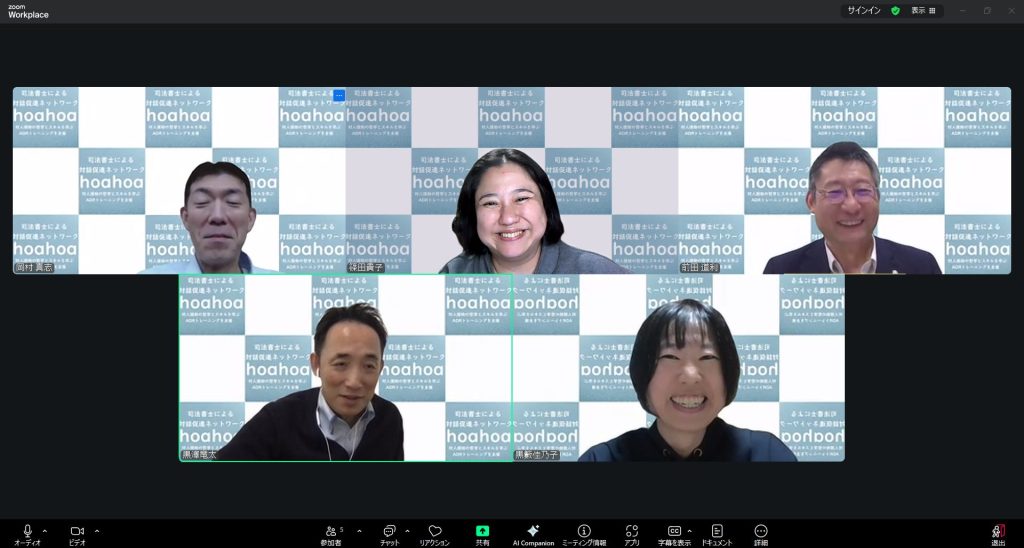Open video settings arrow beside ビデオ
This screenshot has width=1024, height=548.
pos(97,530)
